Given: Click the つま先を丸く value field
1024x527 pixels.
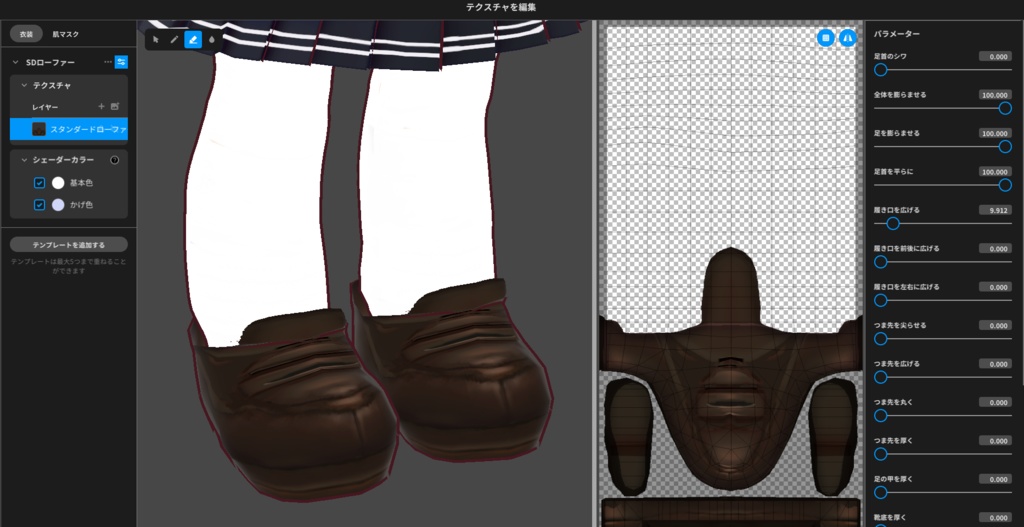Looking at the screenshot, I should tap(995, 403).
